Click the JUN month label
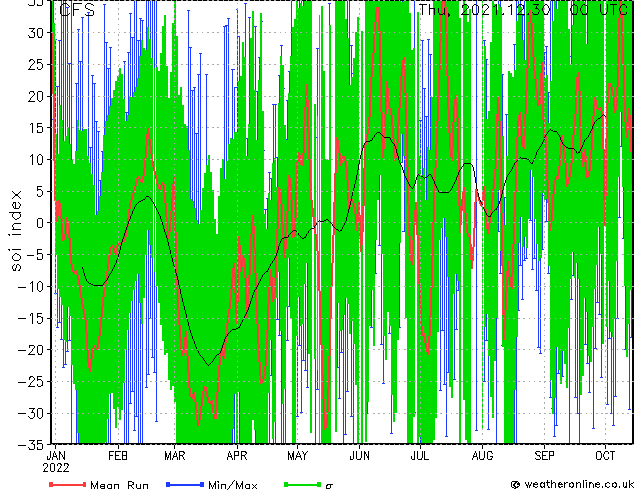The height and width of the screenshot is (490, 634). click(x=359, y=456)
